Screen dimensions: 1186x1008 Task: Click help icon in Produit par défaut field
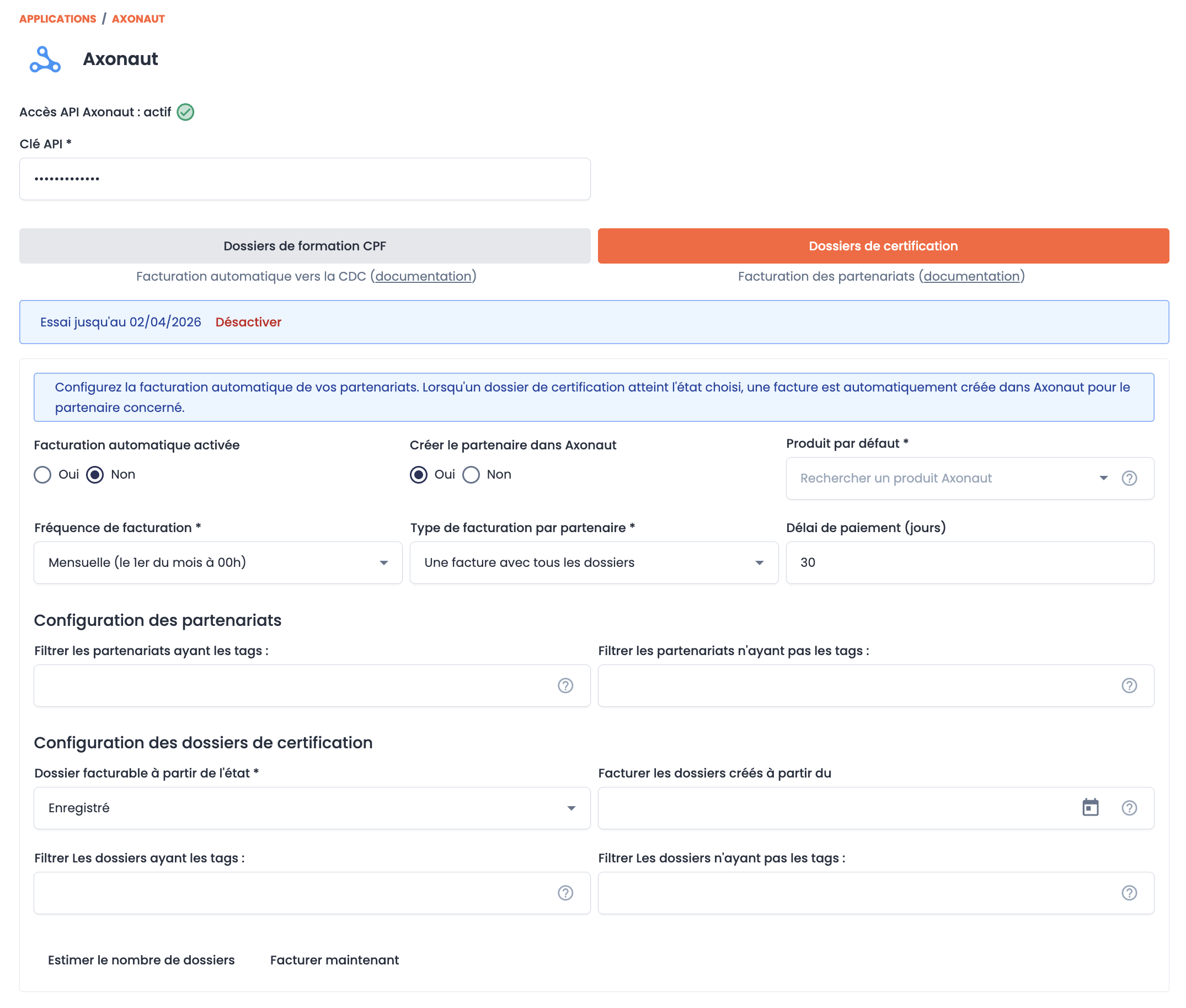(x=1128, y=478)
